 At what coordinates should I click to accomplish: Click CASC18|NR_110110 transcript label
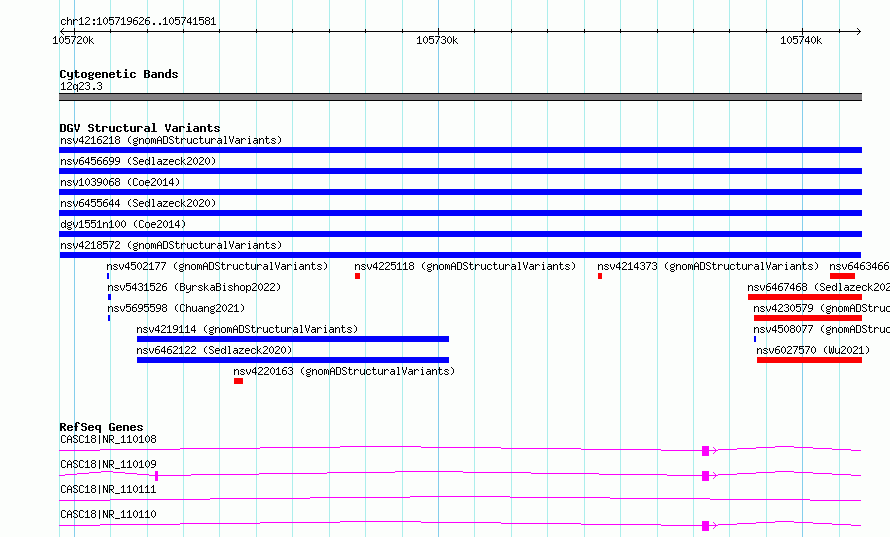pos(108,514)
